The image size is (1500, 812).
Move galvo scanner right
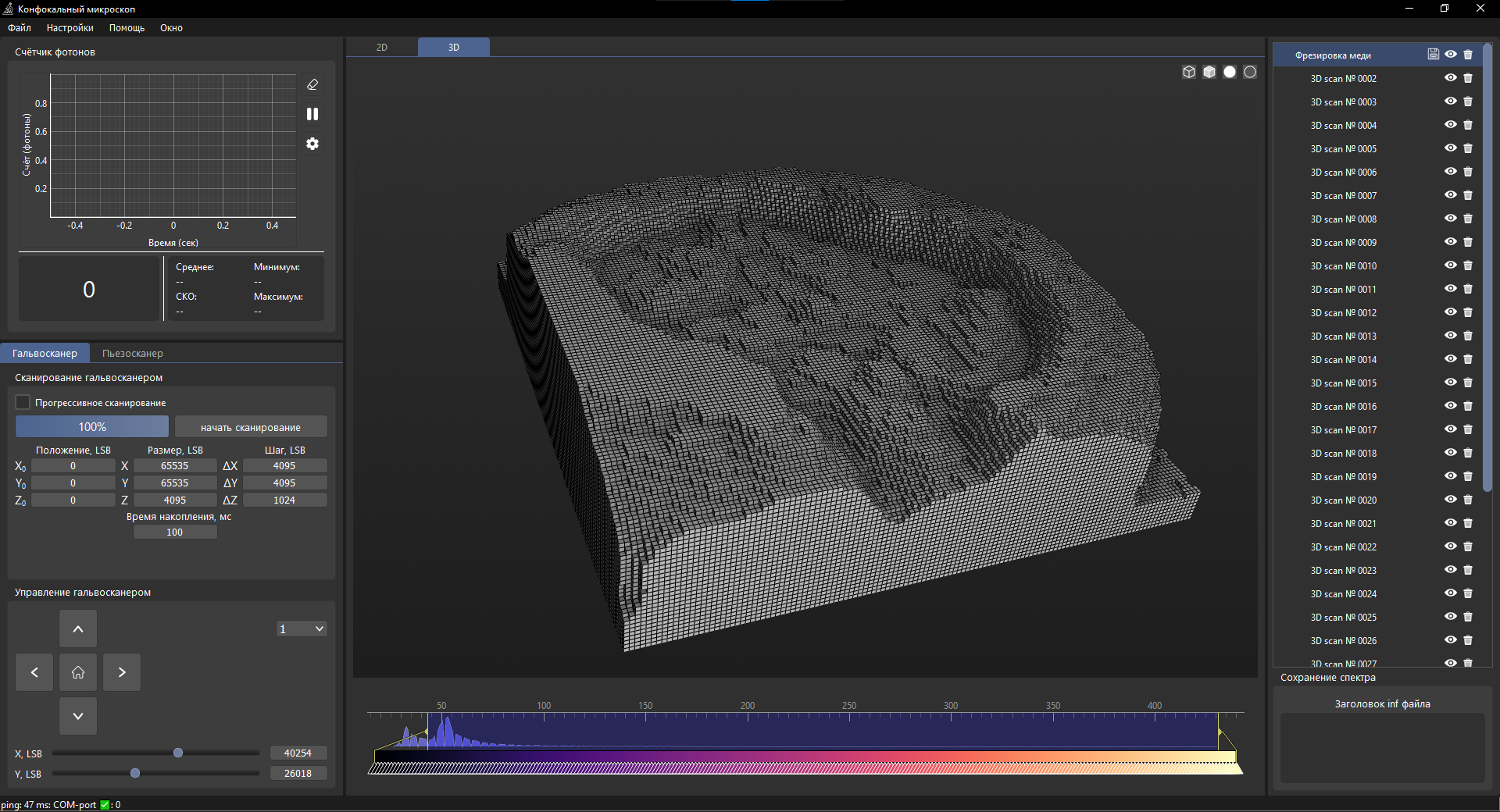pos(122,672)
